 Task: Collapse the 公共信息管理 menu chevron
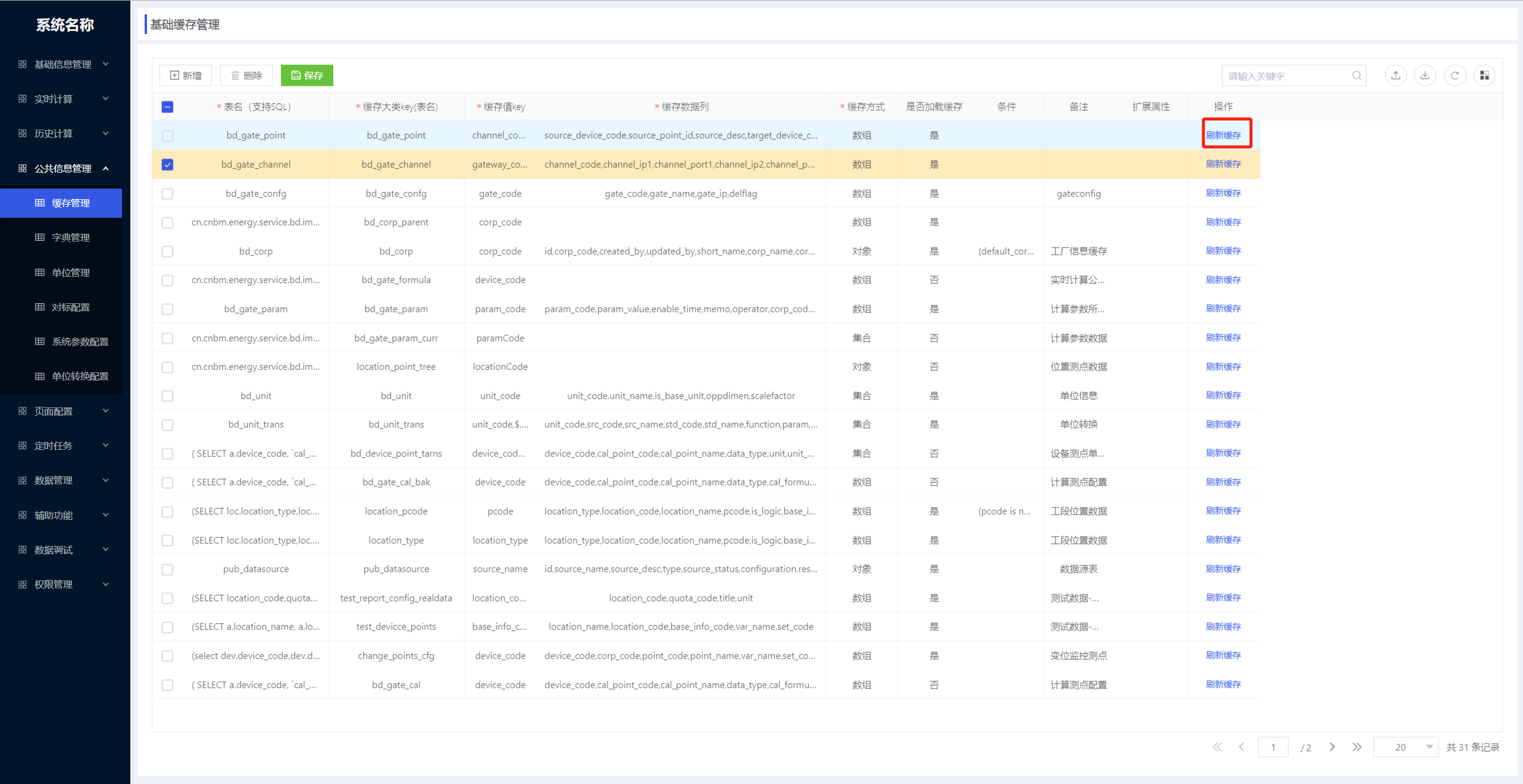106,168
